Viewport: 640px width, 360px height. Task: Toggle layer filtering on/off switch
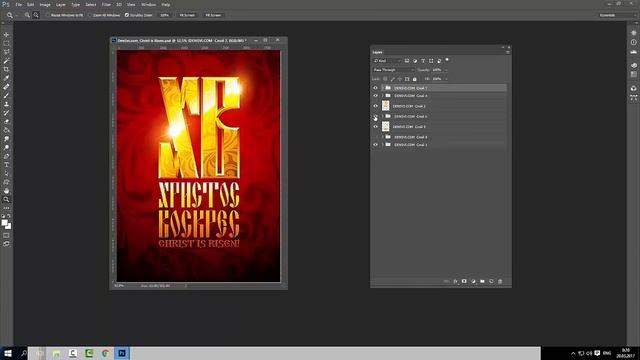[x=447, y=60]
